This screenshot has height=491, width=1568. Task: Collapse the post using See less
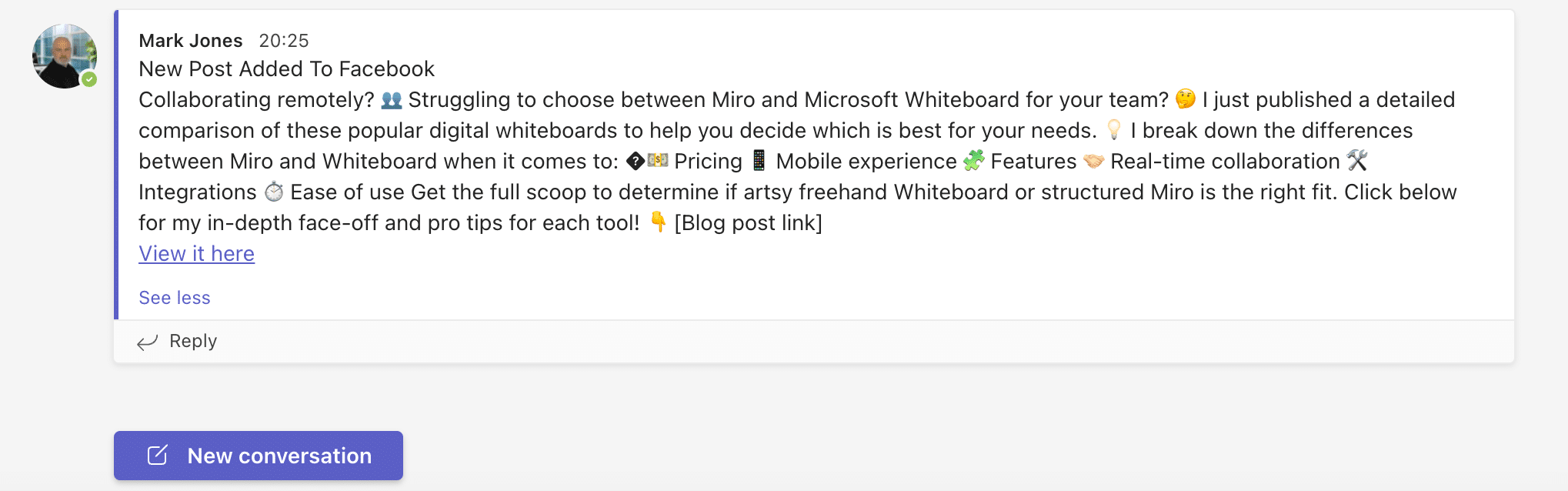click(174, 297)
